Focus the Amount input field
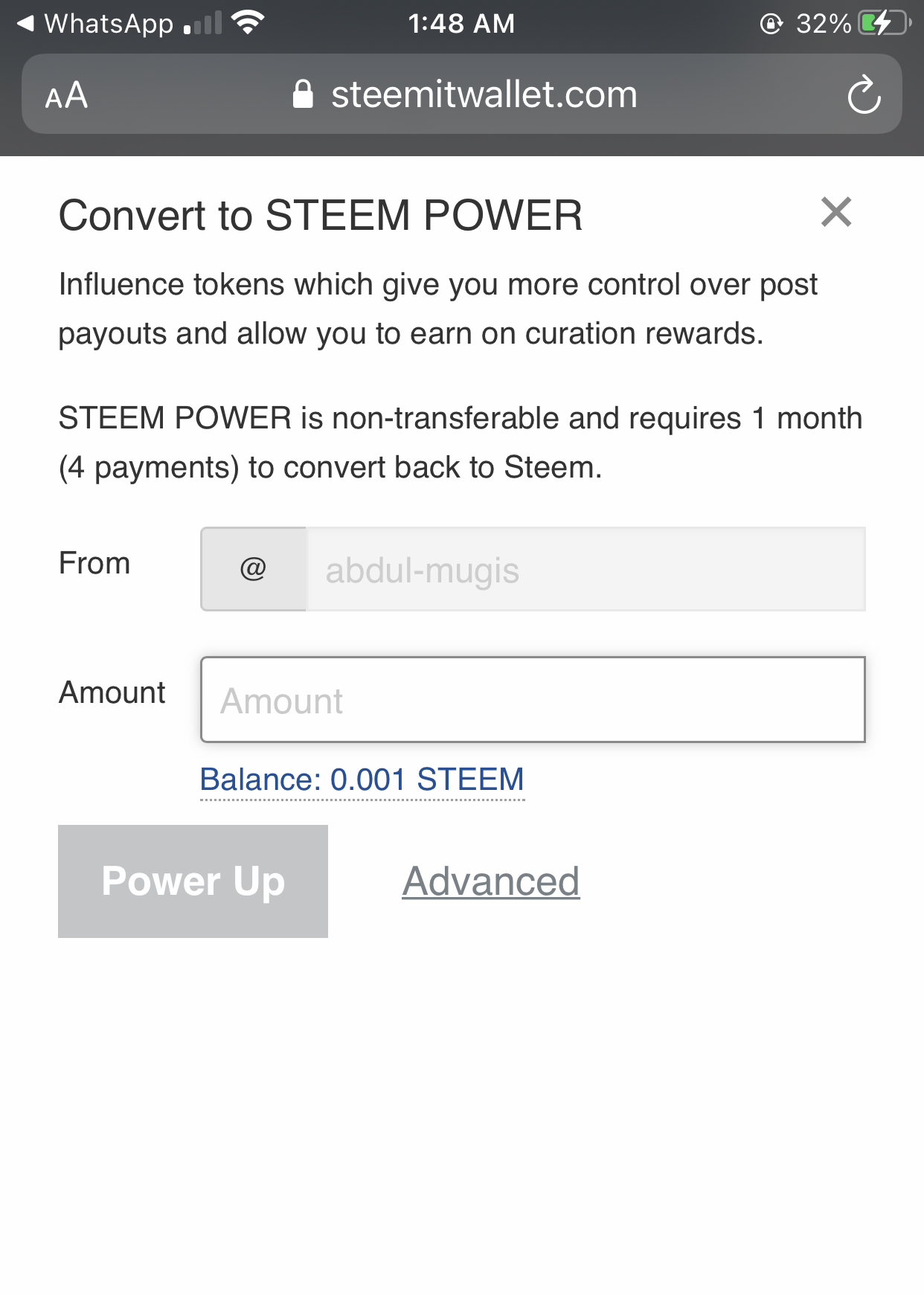This screenshot has width=924, height=1295. pyautogui.click(x=533, y=700)
